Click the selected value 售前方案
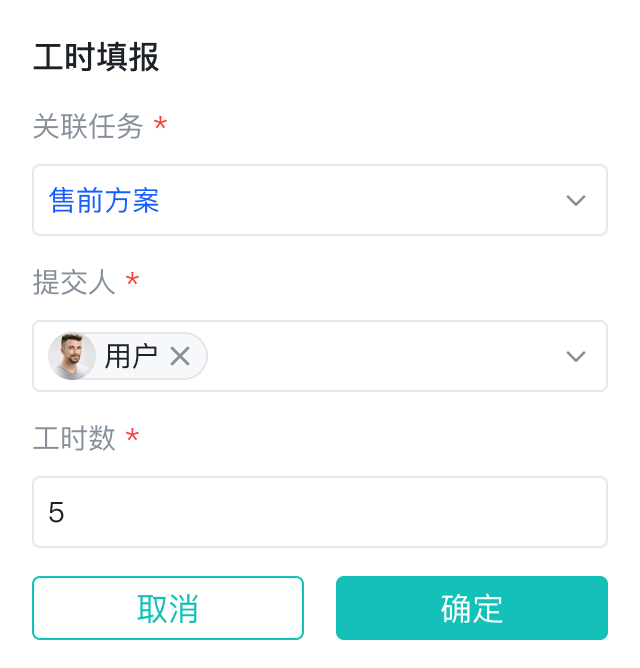640x668 pixels. 104,200
